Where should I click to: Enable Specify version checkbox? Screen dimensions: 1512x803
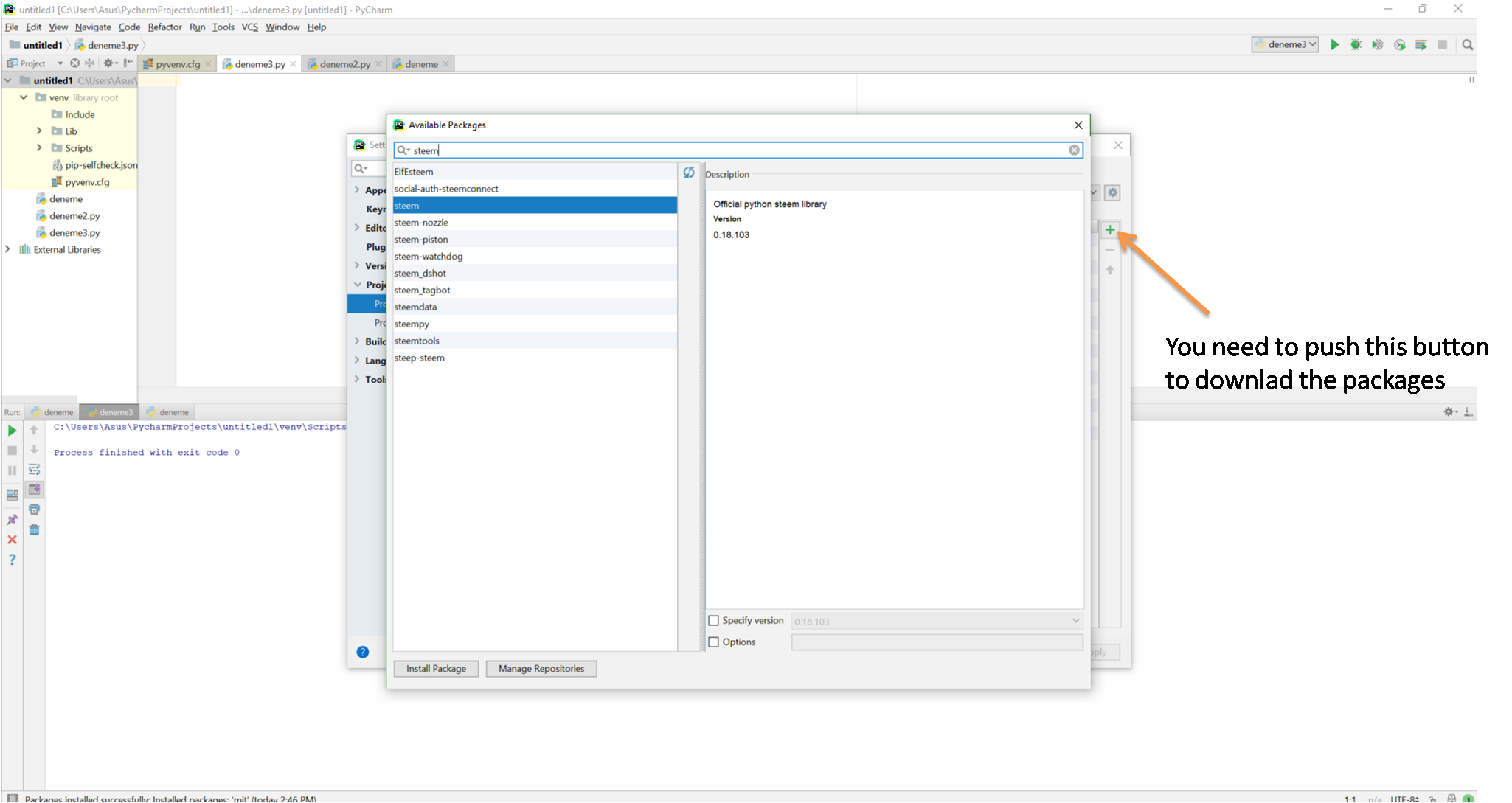pyautogui.click(x=713, y=621)
